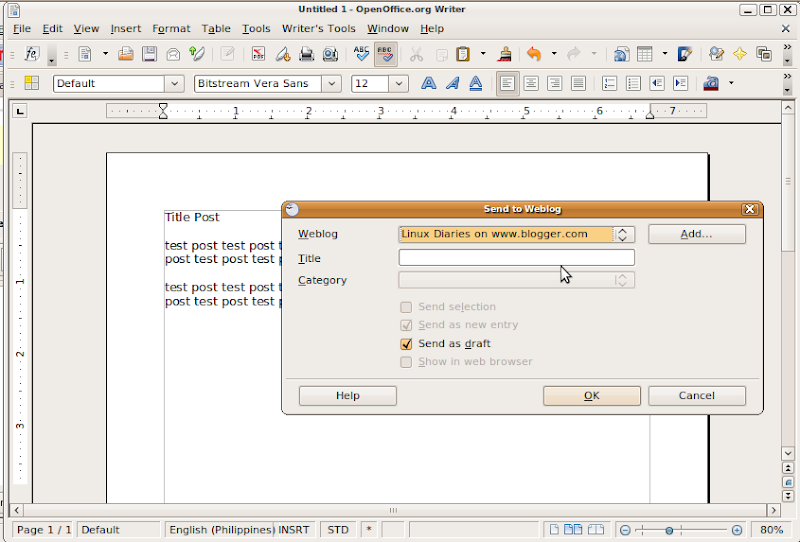Uncheck the Send as draft checkbox
The width and height of the screenshot is (800, 542).
[x=406, y=344]
